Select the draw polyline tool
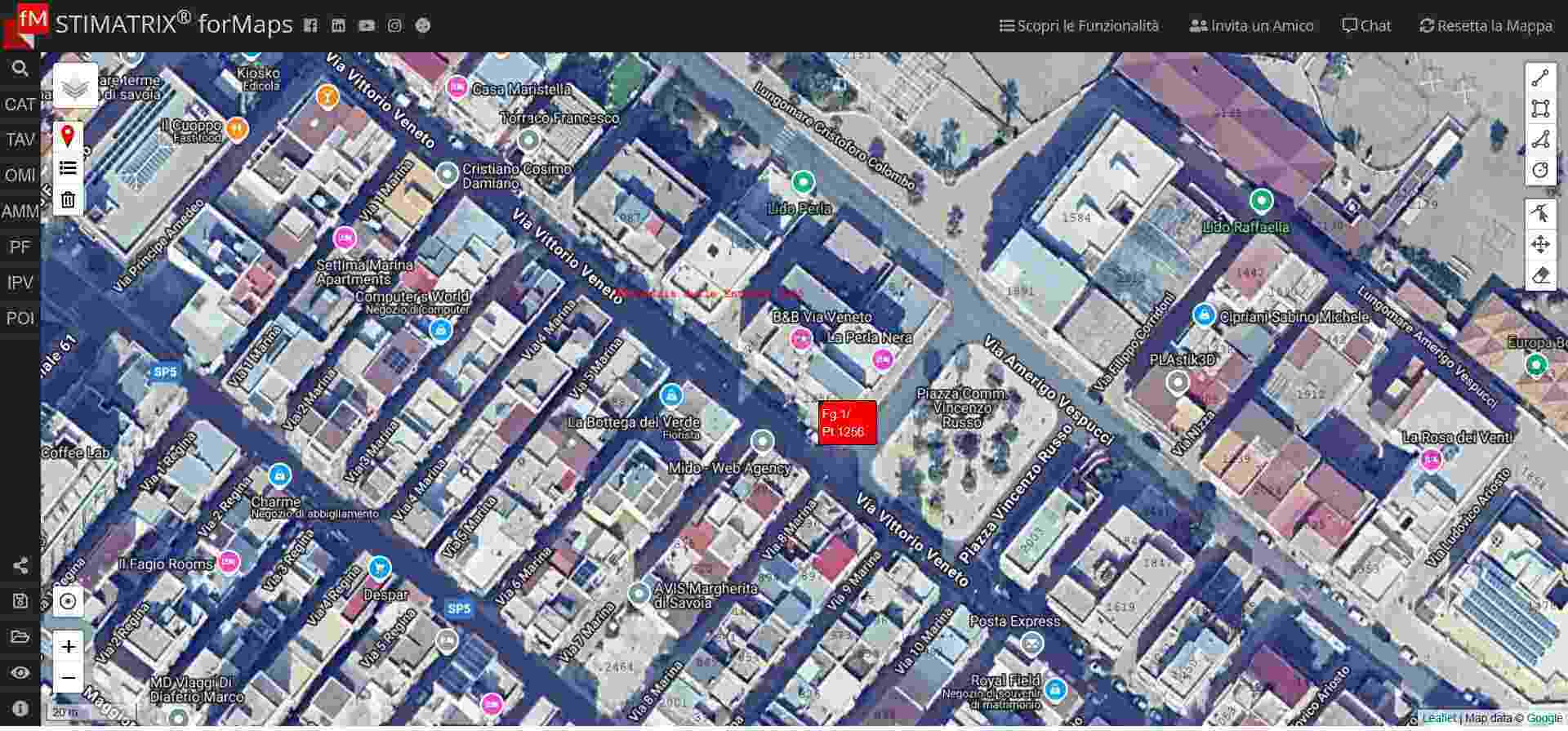Screen dimensions: 1568x731 (1540, 78)
